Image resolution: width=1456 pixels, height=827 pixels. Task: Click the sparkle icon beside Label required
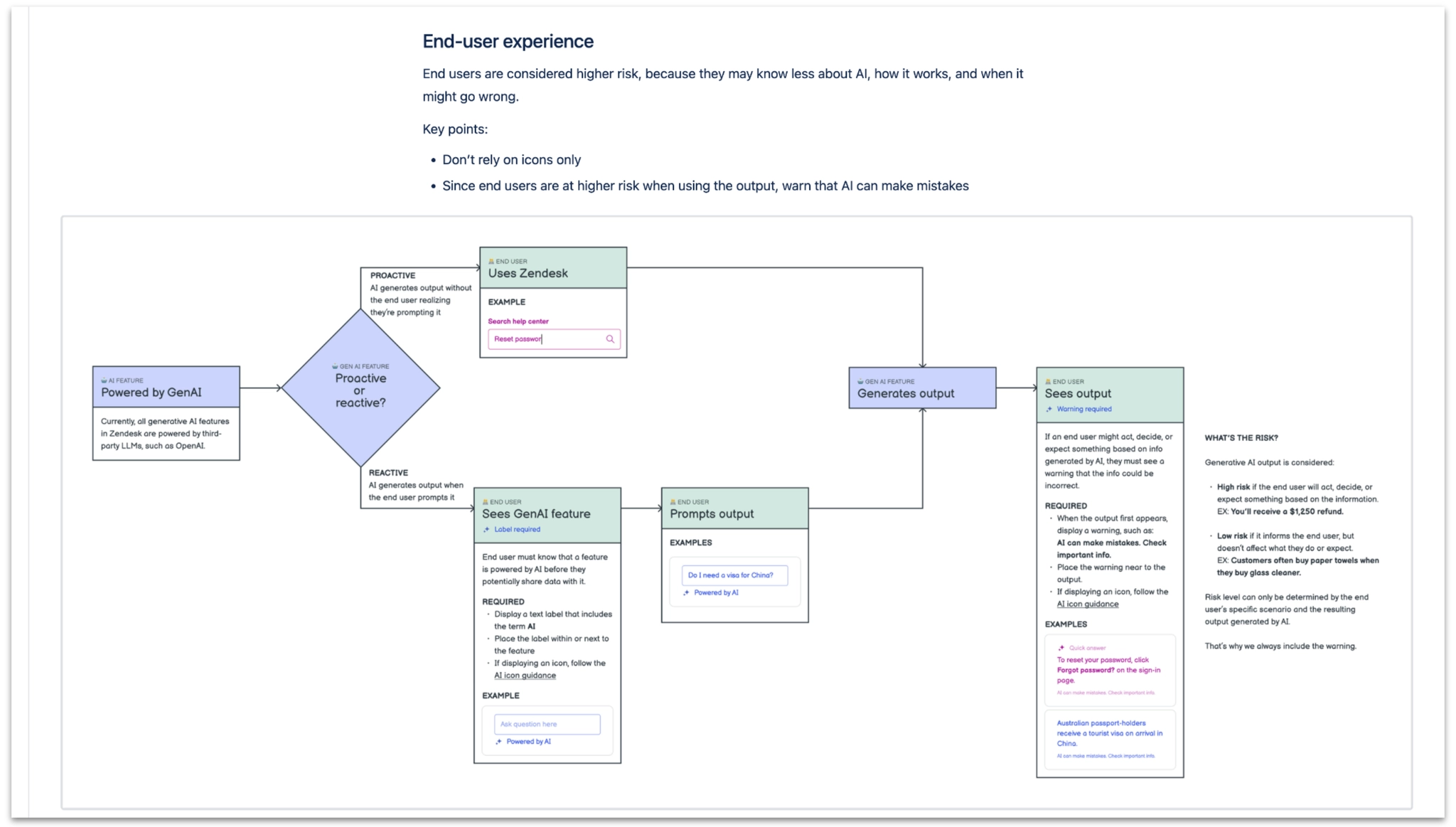[486, 529]
